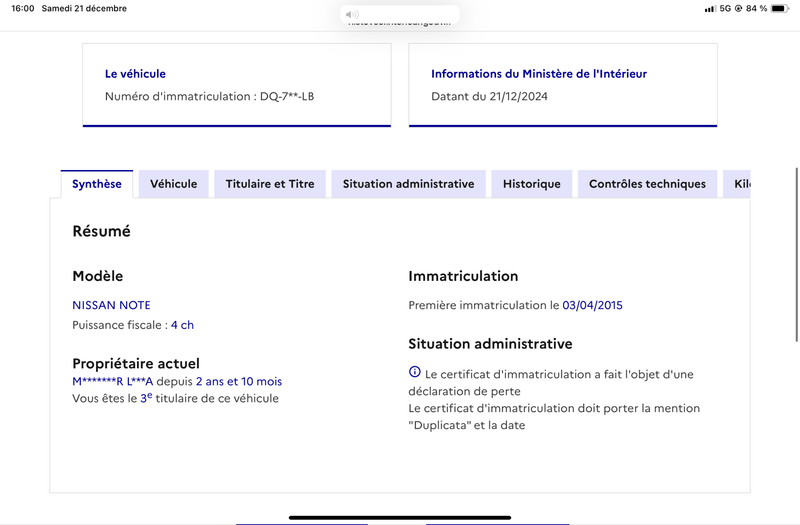Tap the 'Samedi 21 décembre' date

pos(84,9)
